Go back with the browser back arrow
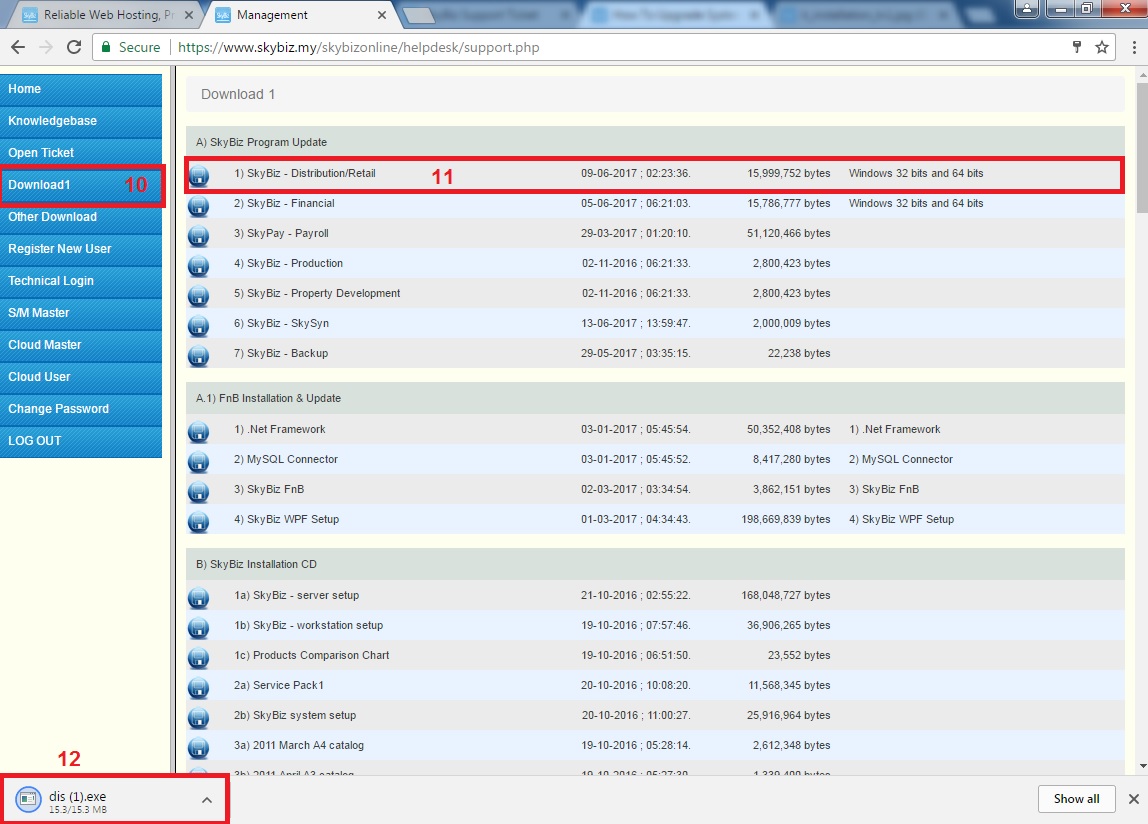Viewport: 1148px width, 824px height. [18, 47]
